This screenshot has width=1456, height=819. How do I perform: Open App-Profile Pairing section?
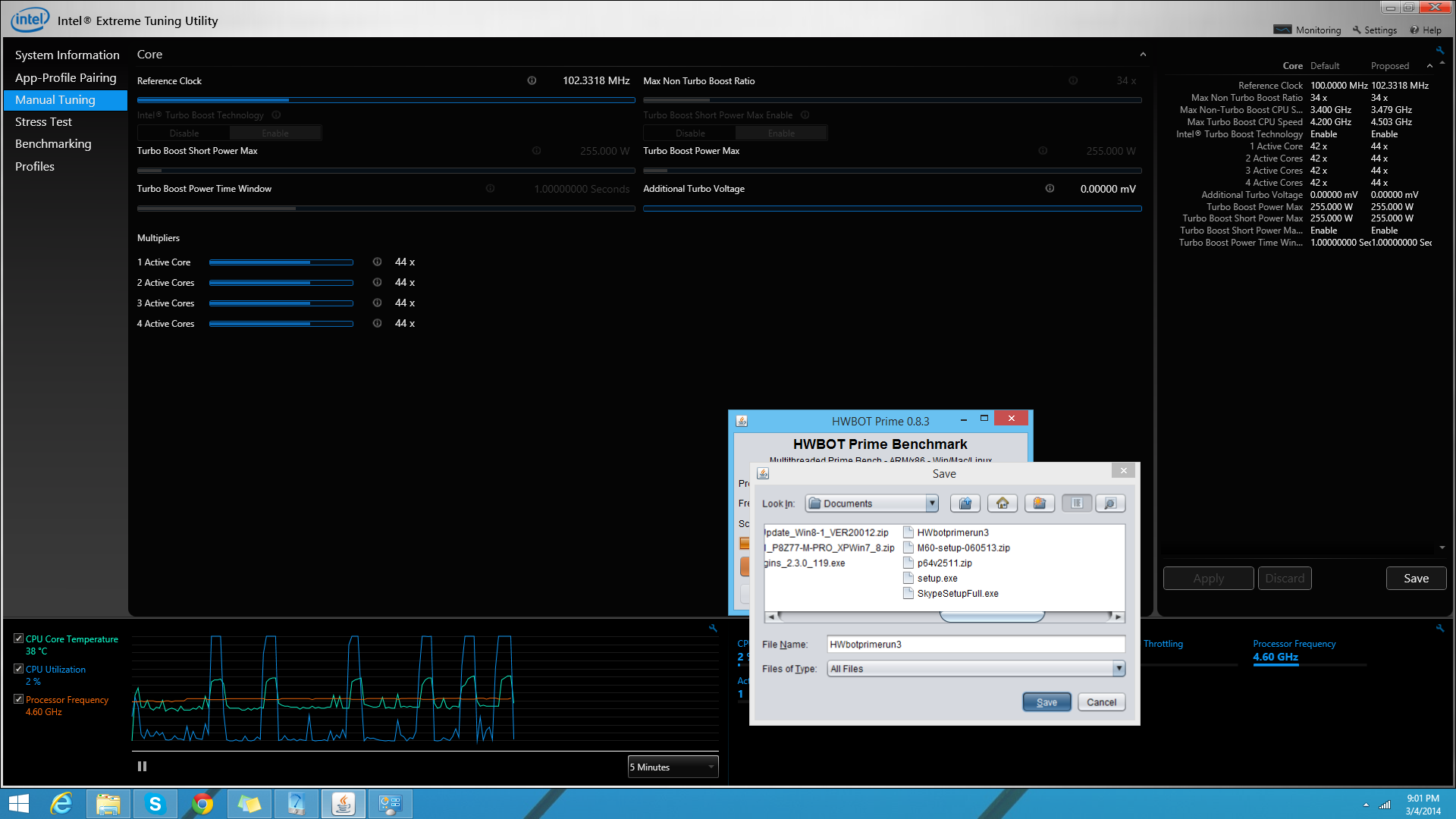[x=65, y=77]
